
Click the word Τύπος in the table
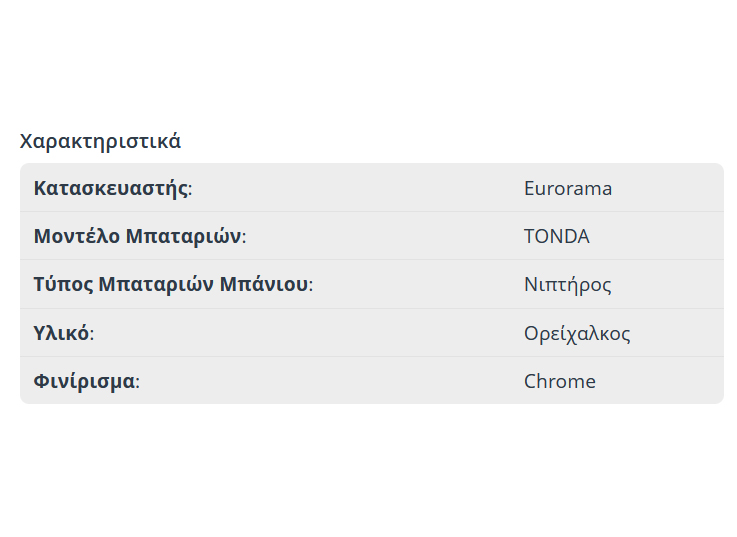(x=63, y=284)
